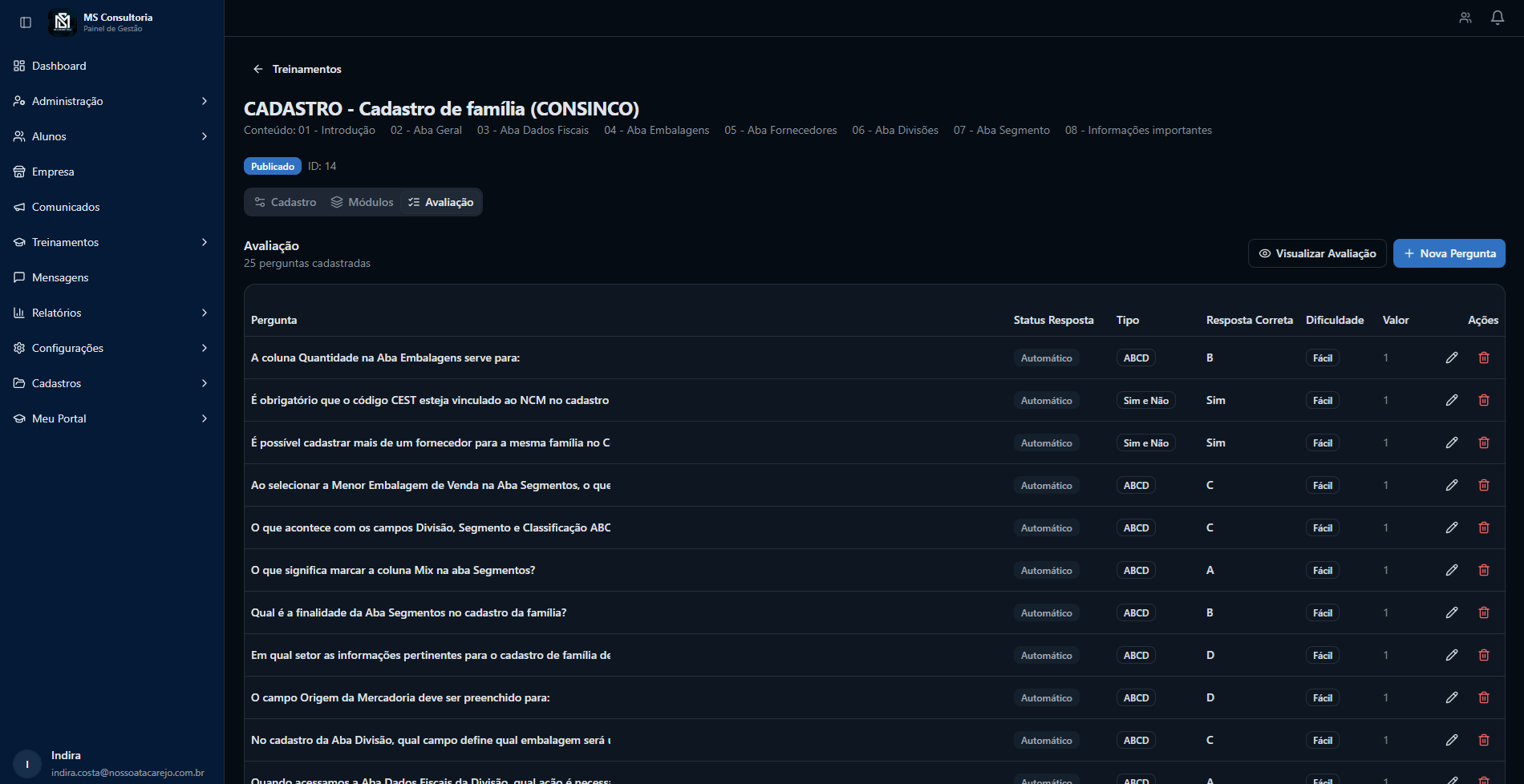The height and width of the screenshot is (784, 1524).
Task: Click the Resposta Correta column header
Action: coord(1250,320)
